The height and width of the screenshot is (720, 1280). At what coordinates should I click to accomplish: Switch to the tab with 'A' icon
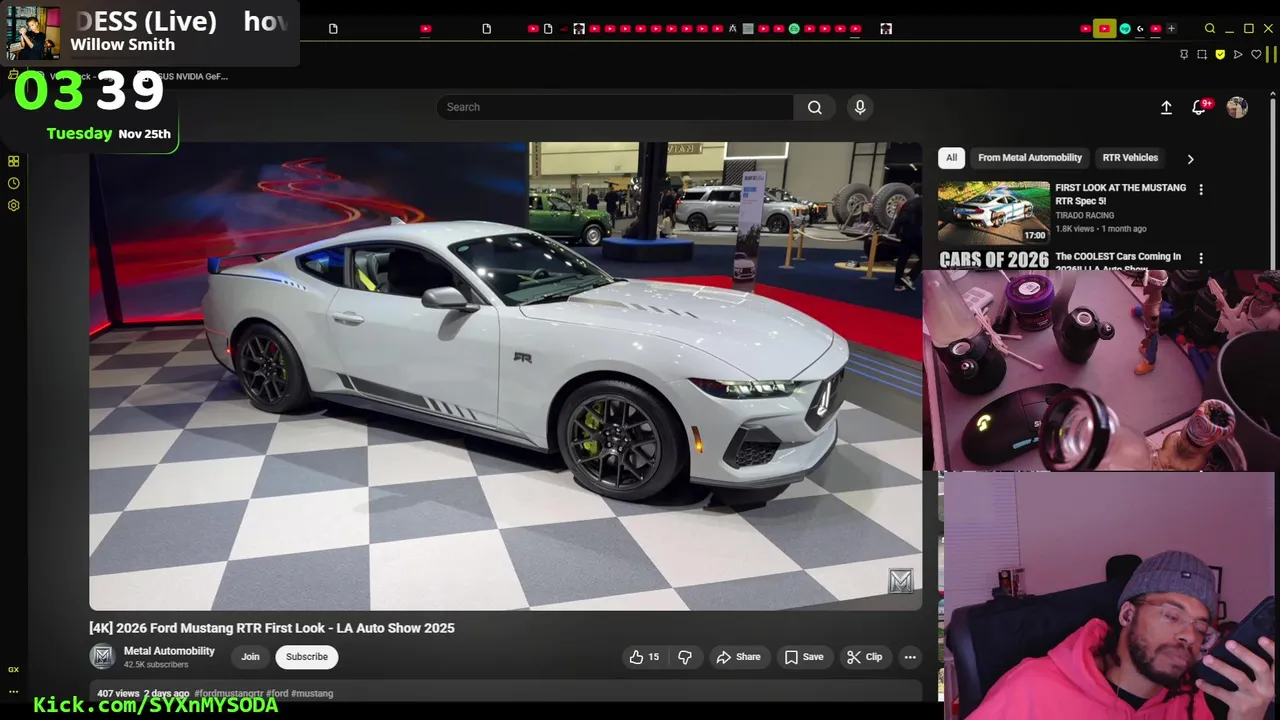[732, 29]
